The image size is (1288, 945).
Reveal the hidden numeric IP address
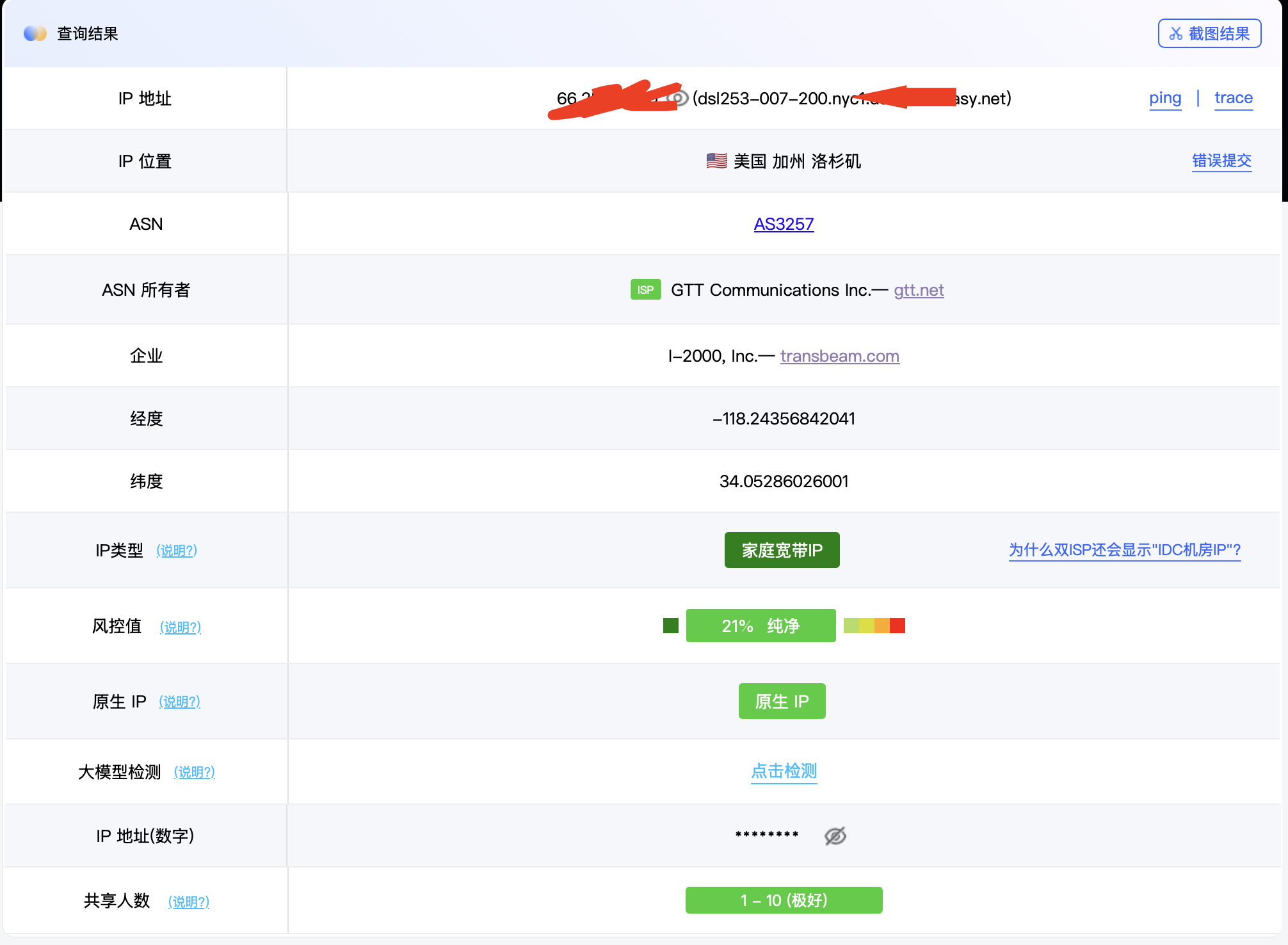point(835,836)
